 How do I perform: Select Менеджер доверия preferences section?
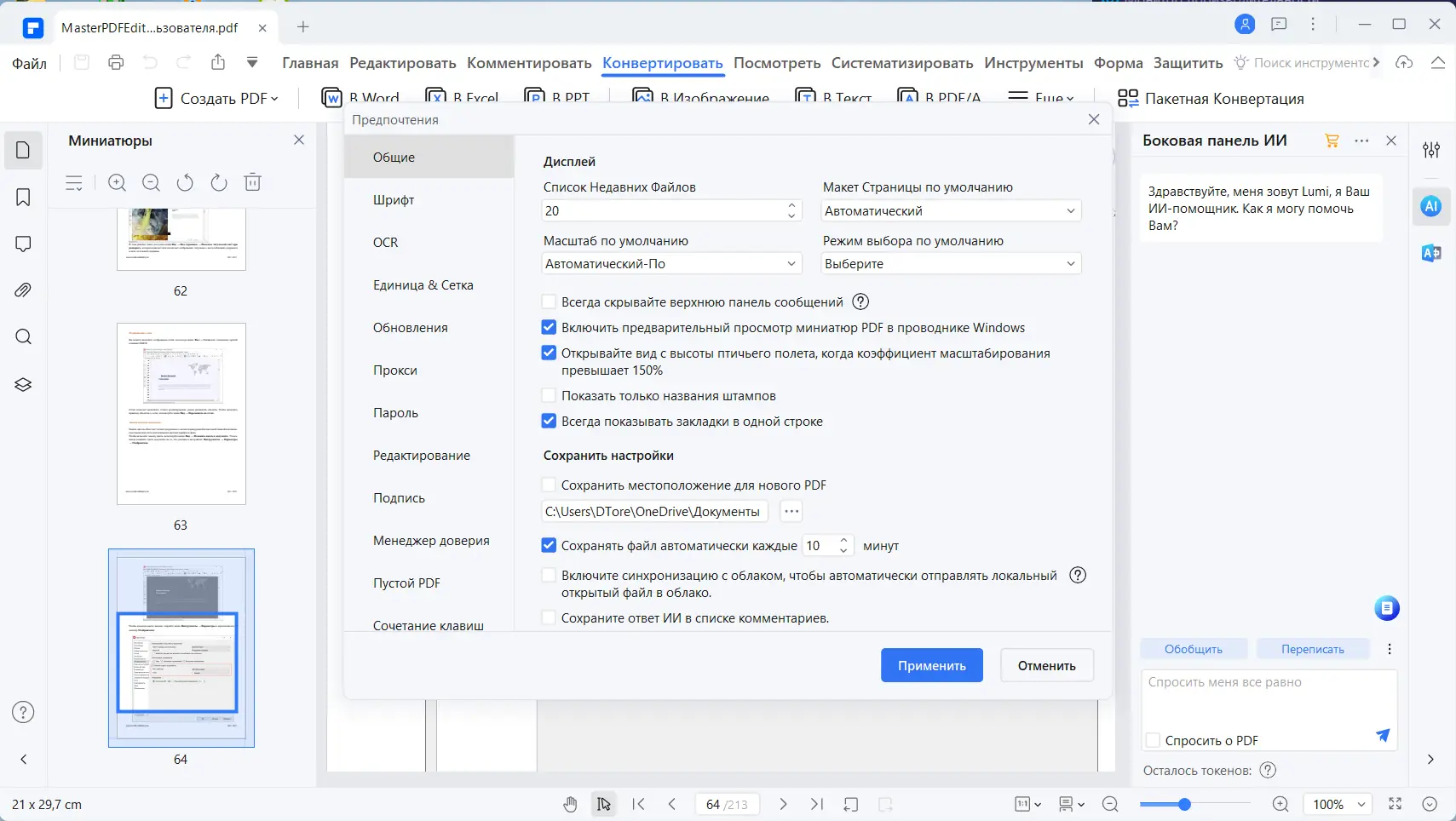click(429, 540)
